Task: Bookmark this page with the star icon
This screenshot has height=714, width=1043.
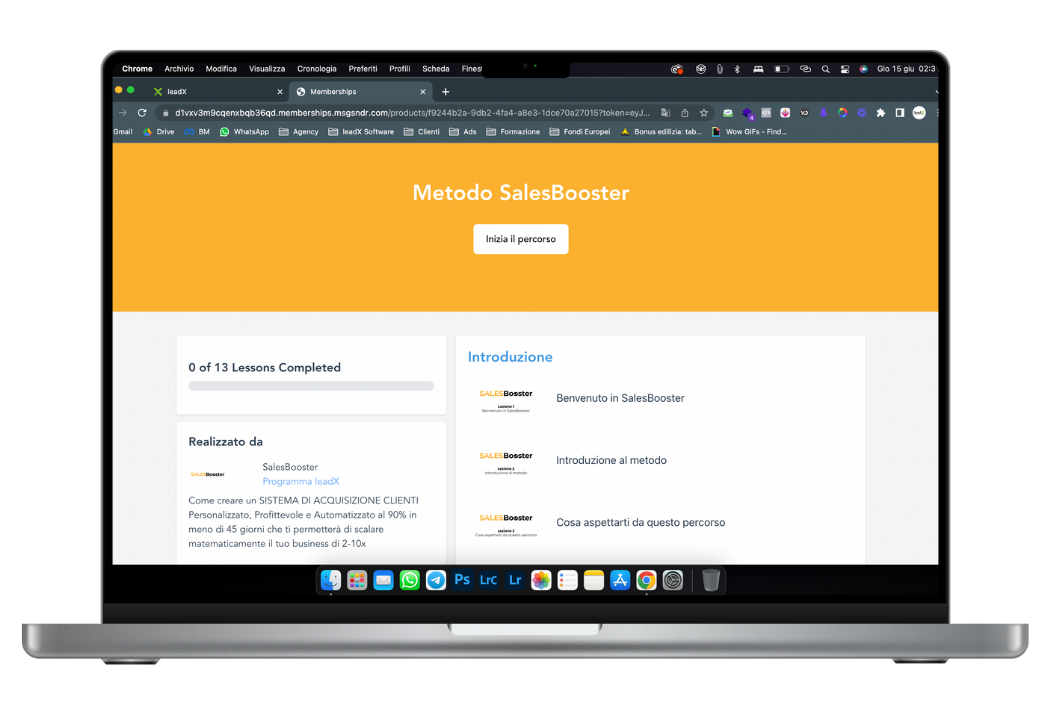Action: click(704, 113)
